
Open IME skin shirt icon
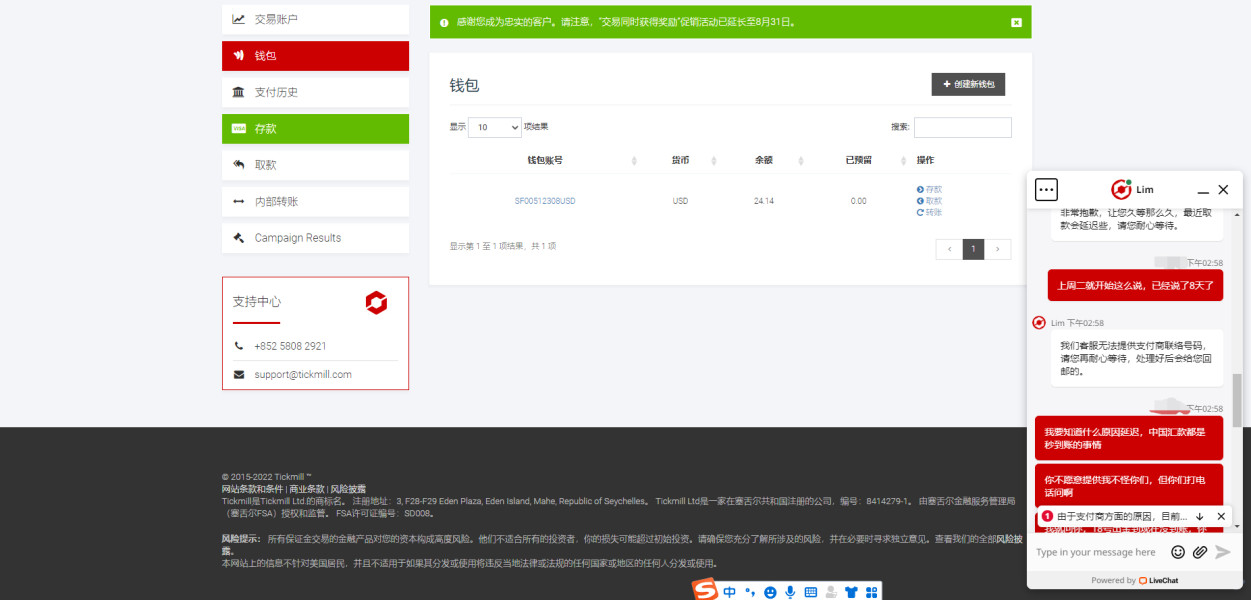click(851, 592)
